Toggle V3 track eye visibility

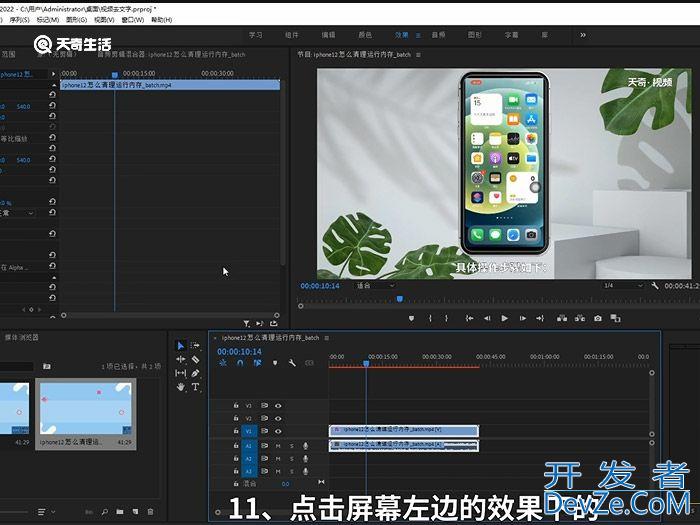pyautogui.click(x=278, y=406)
